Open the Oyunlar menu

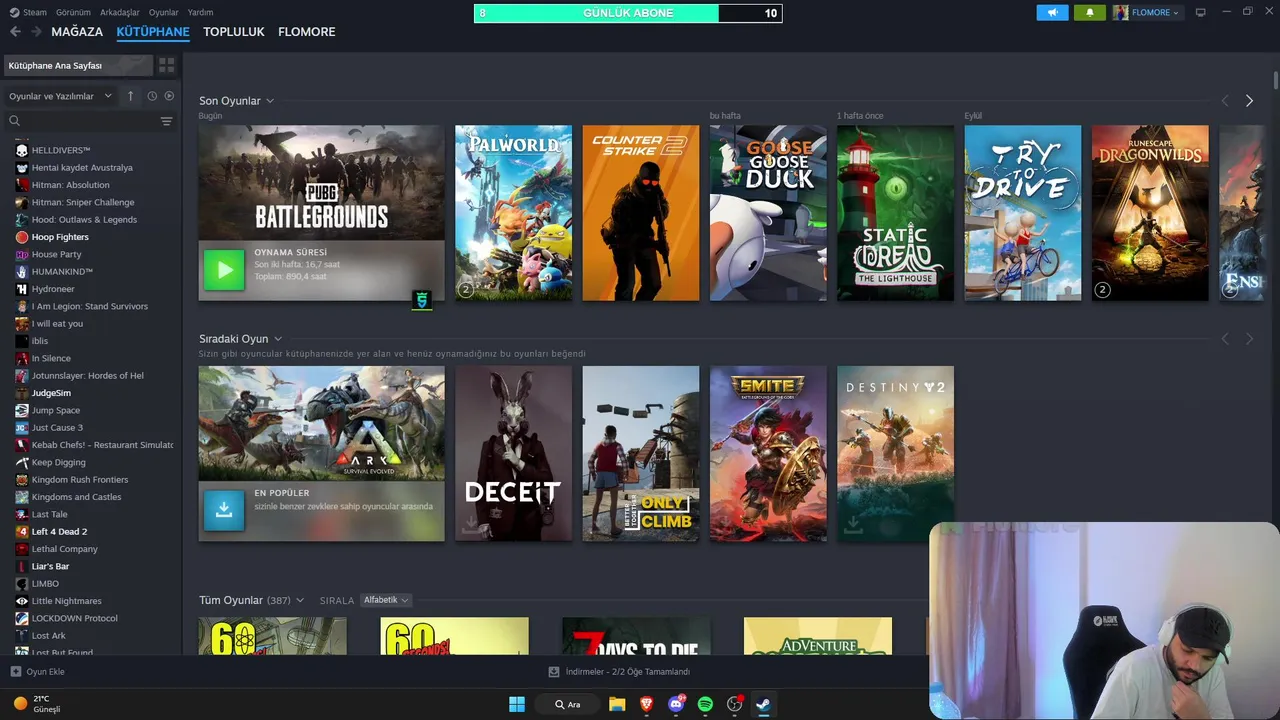click(x=164, y=12)
